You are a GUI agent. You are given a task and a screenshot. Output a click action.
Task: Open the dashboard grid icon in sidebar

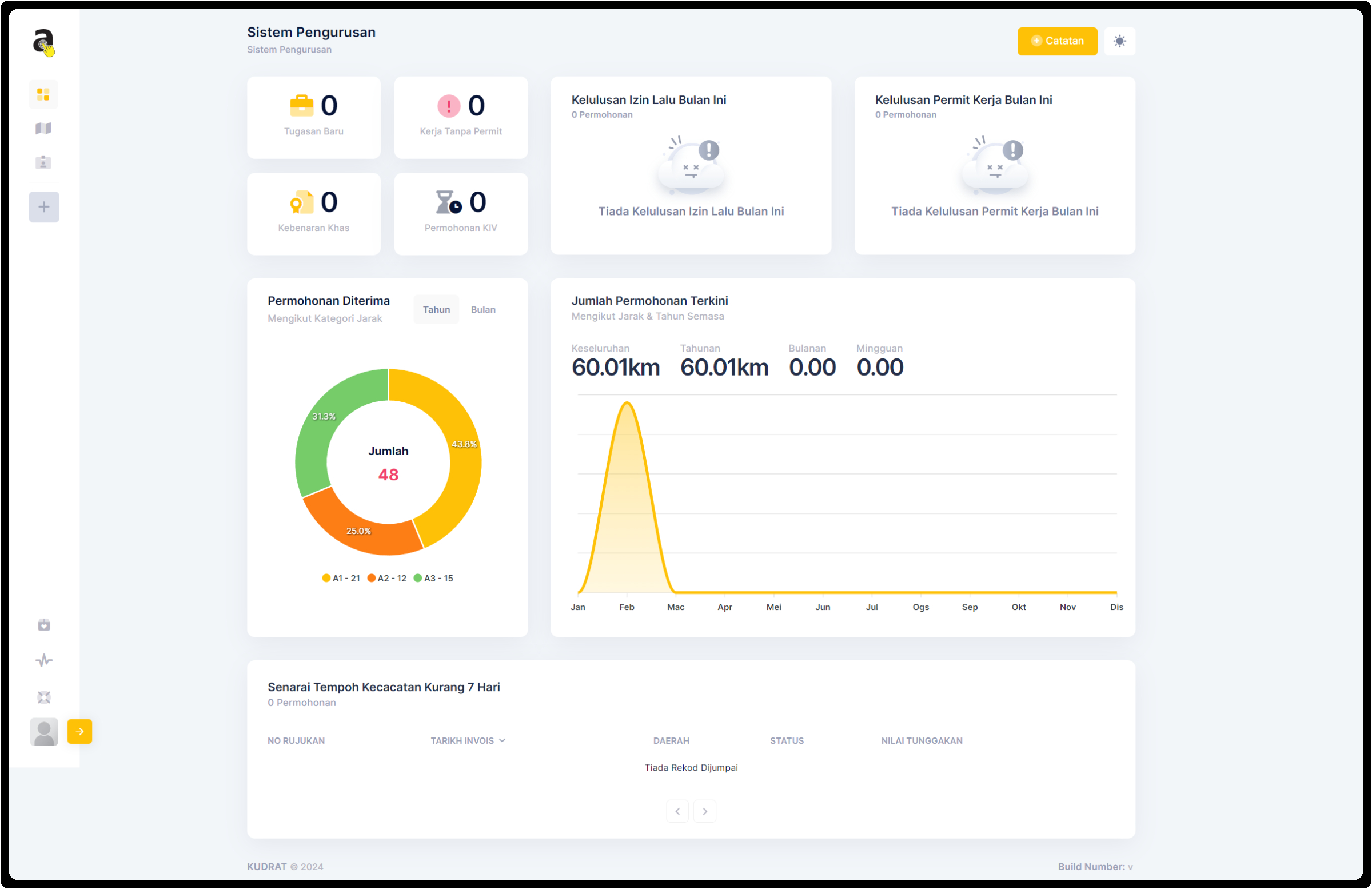(x=43, y=94)
